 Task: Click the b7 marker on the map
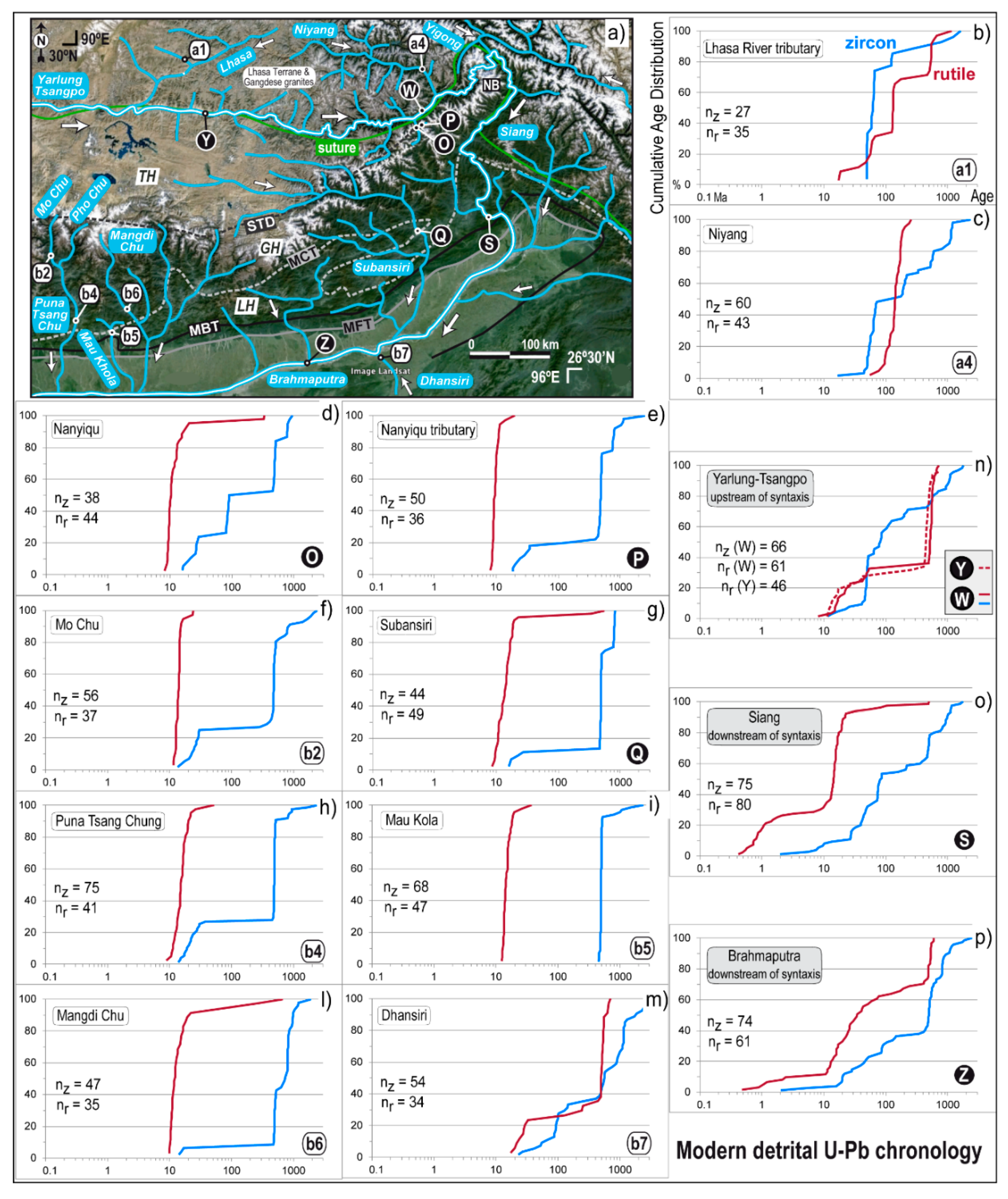point(401,353)
